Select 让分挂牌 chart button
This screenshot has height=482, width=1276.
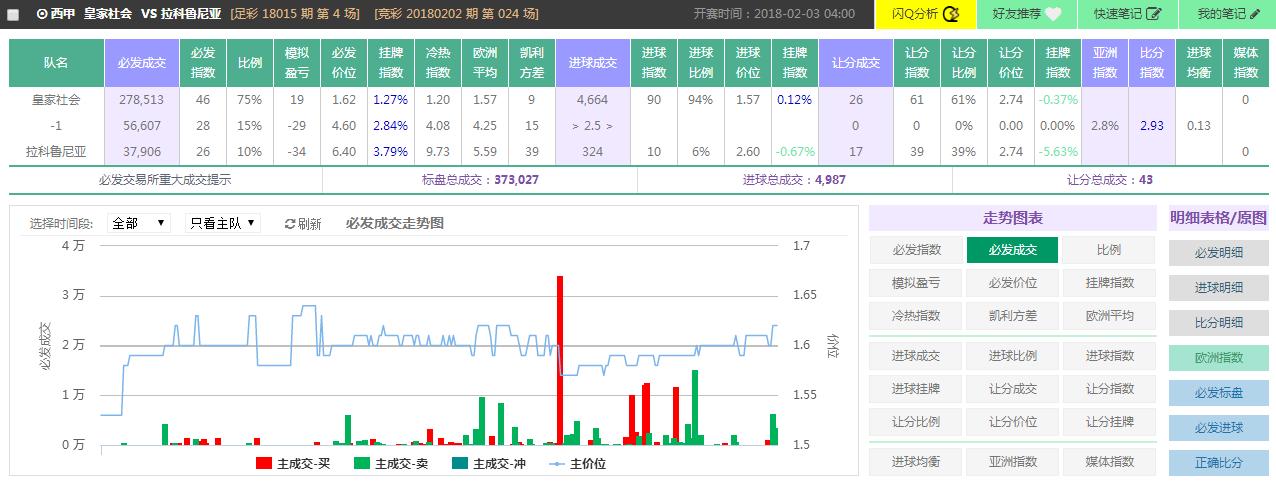(1109, 421)
